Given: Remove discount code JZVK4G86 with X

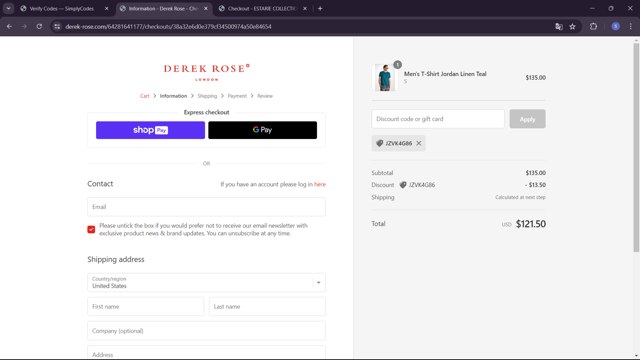Looking at the screenshot, I should [x=419, y=143].
